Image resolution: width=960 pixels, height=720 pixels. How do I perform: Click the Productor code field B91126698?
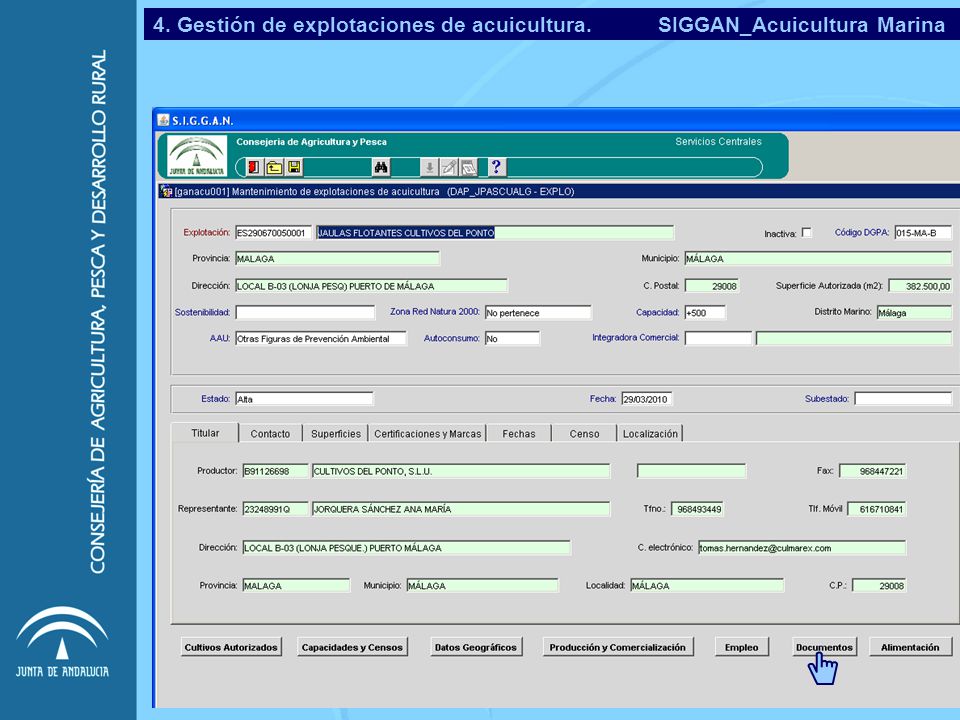[275, 471]
